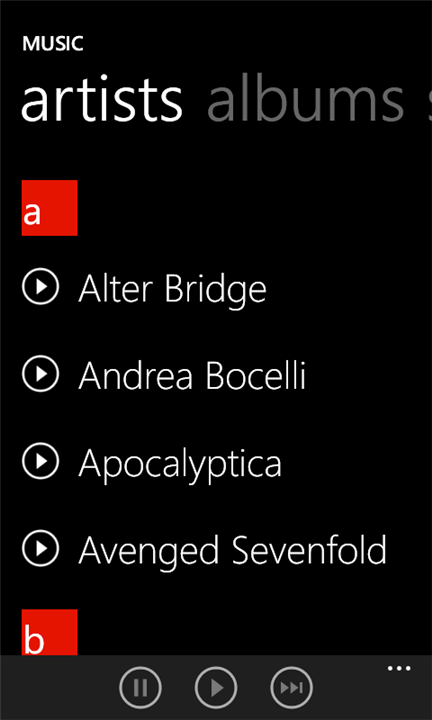
Task: Pause playback in bottom bar
Action: click(x=140, y=687)
